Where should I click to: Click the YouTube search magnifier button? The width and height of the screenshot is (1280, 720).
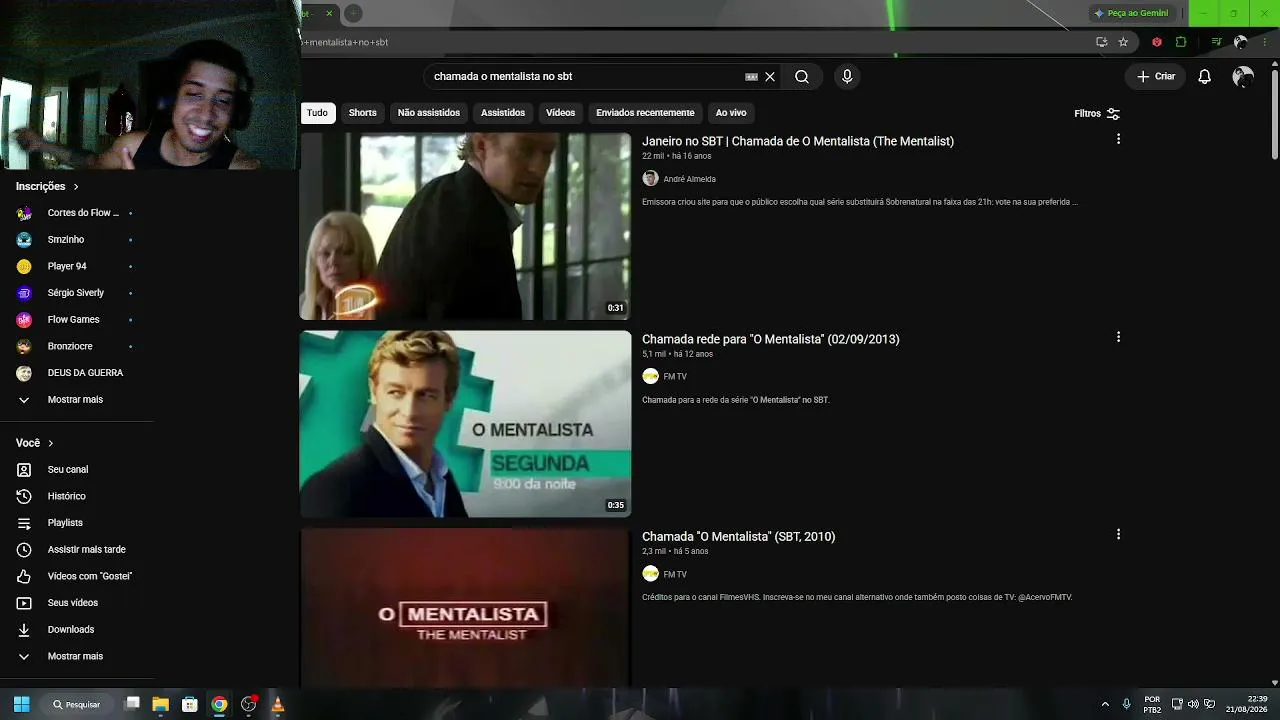click(x=802, y=77)
